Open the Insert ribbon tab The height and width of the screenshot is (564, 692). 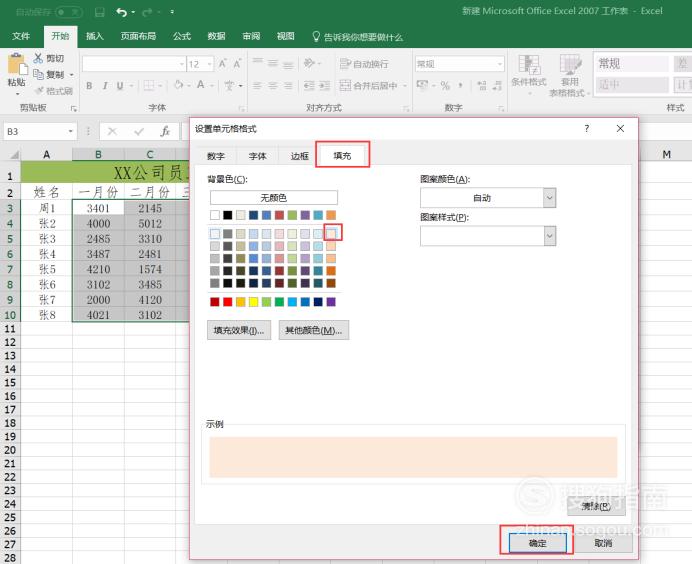coord(94,36)
